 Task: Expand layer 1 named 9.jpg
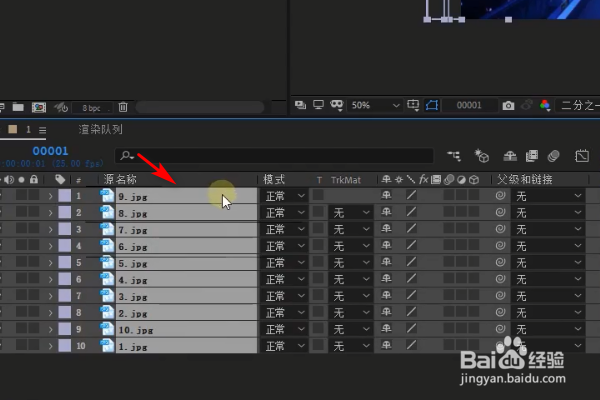tap(50, 196)
